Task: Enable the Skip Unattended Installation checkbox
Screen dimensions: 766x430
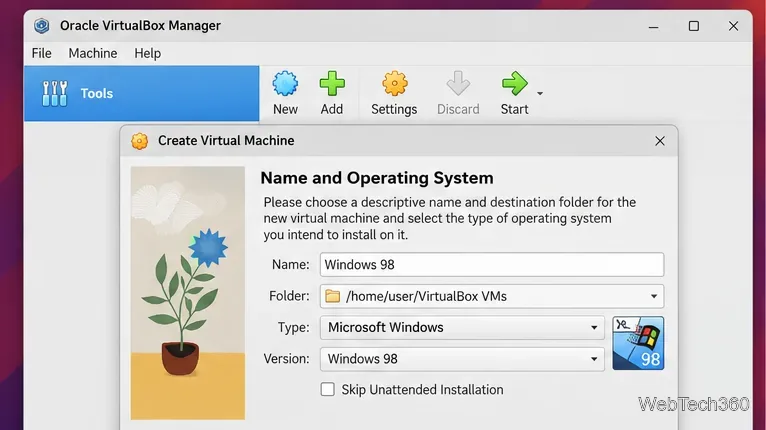Action: pos(328,389)
